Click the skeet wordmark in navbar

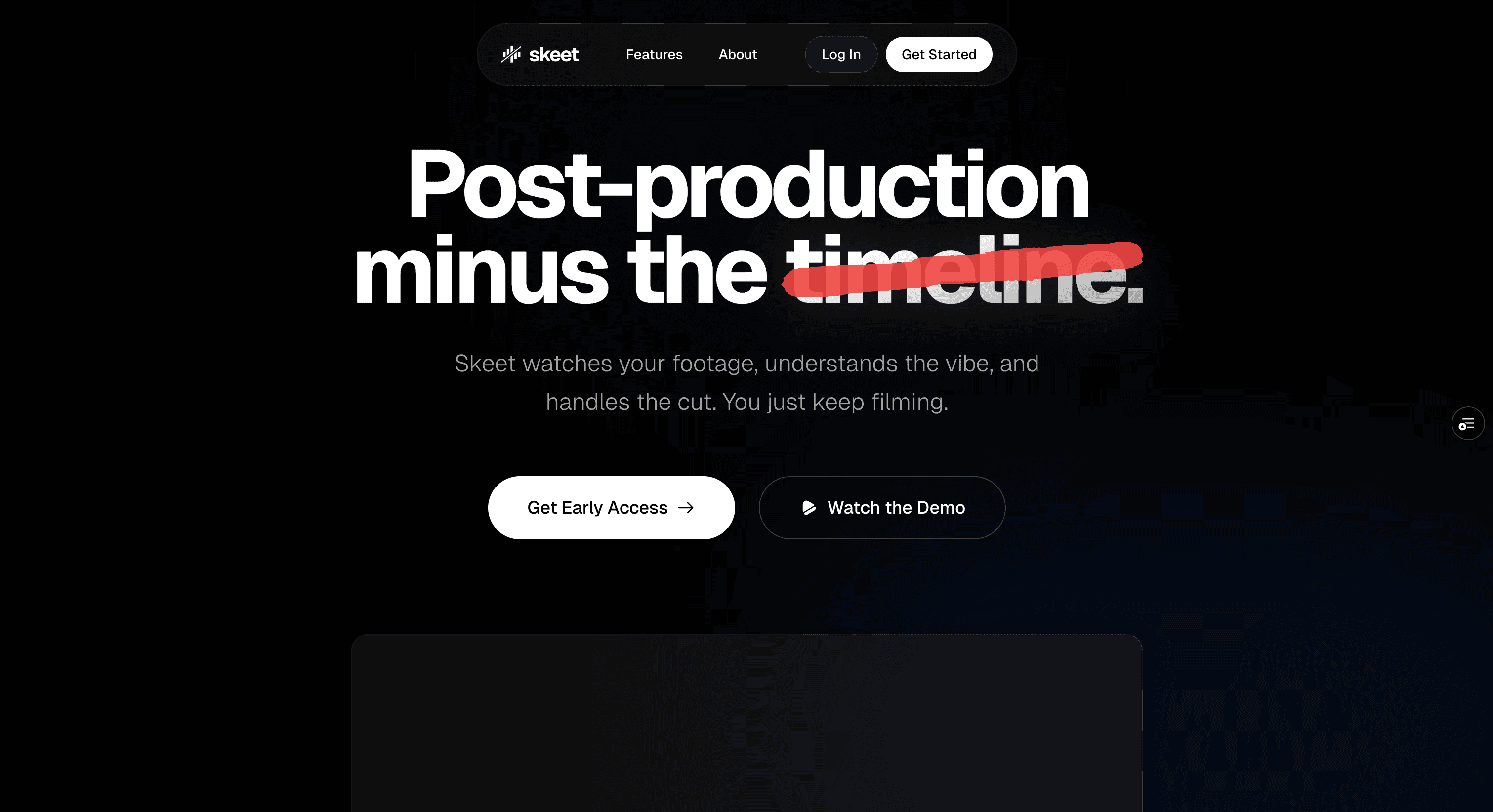pos(553,54)
